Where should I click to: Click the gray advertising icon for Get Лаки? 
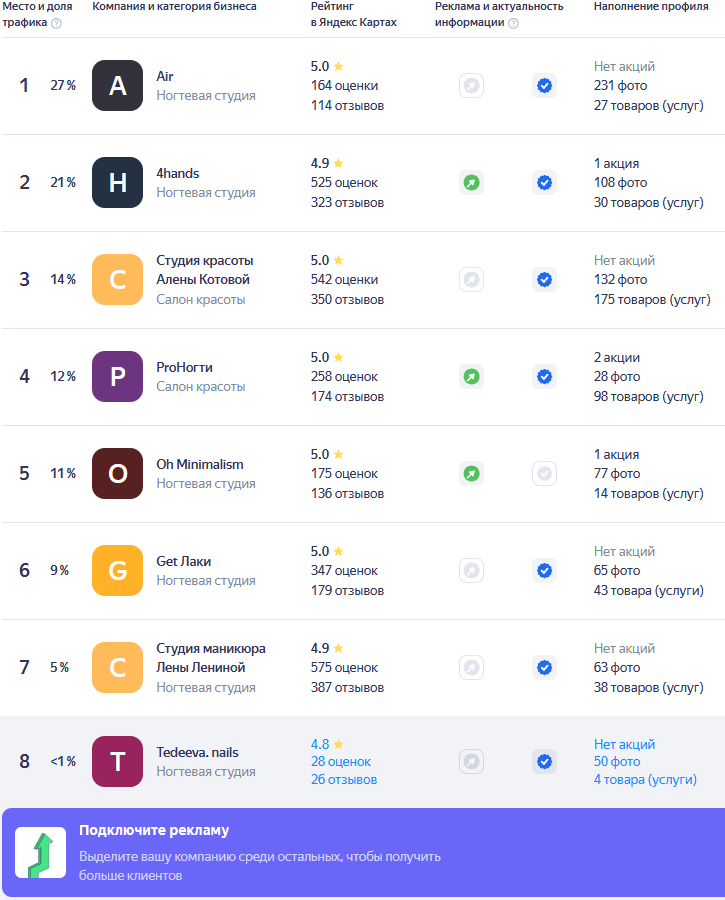tap(471, 571)
